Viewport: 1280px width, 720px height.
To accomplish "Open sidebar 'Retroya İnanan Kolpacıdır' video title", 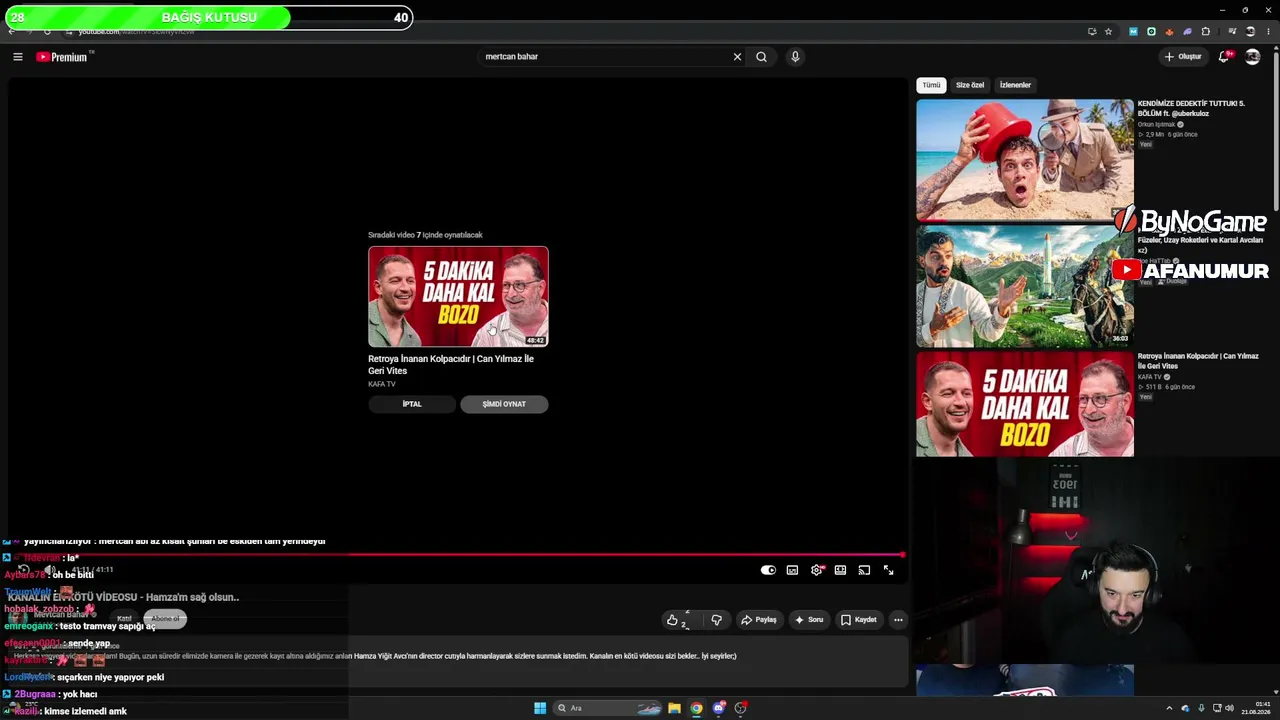I will point(1198,360).
